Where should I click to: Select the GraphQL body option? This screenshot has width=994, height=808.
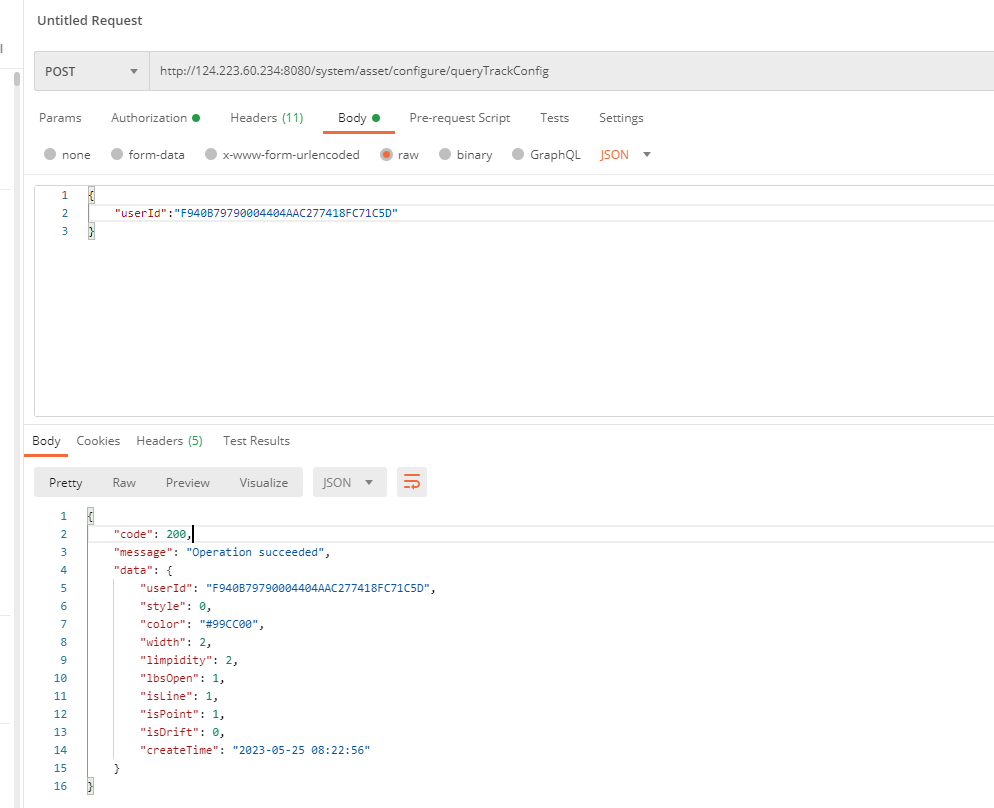(x=518, y=155)
